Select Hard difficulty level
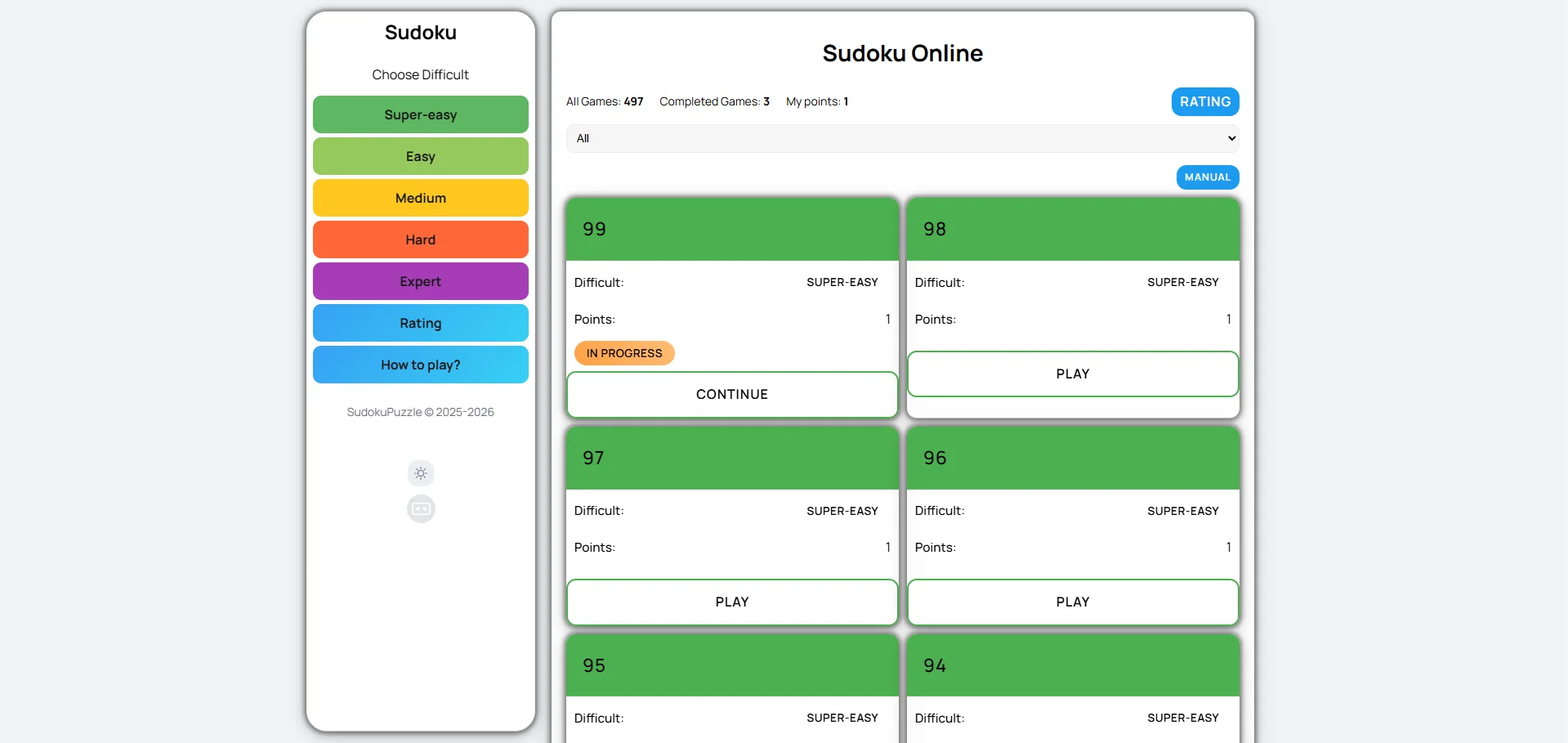The height and width of the screenshot is (743, 1568). pyautogui.click(x=420, y=239)
